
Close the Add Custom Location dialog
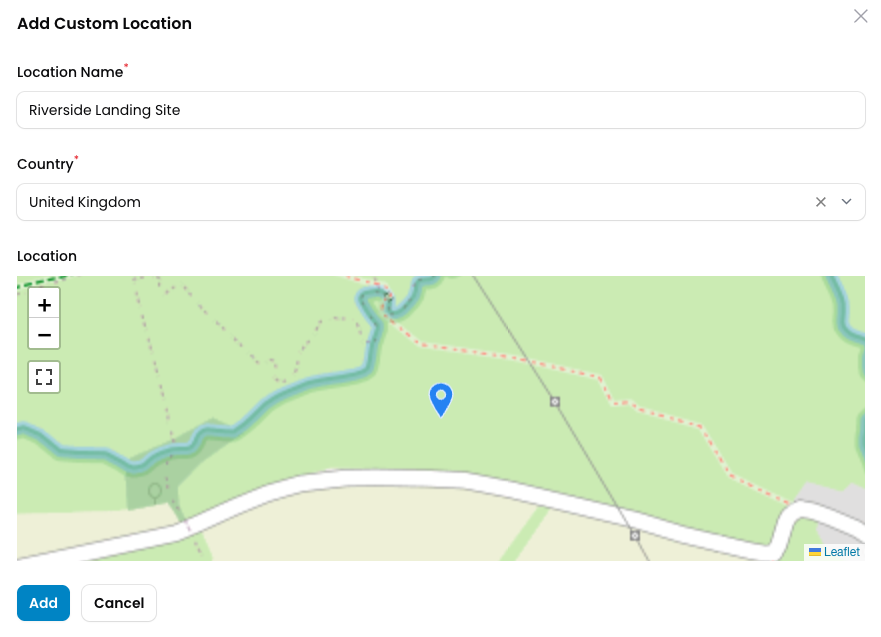coord(861,16)
